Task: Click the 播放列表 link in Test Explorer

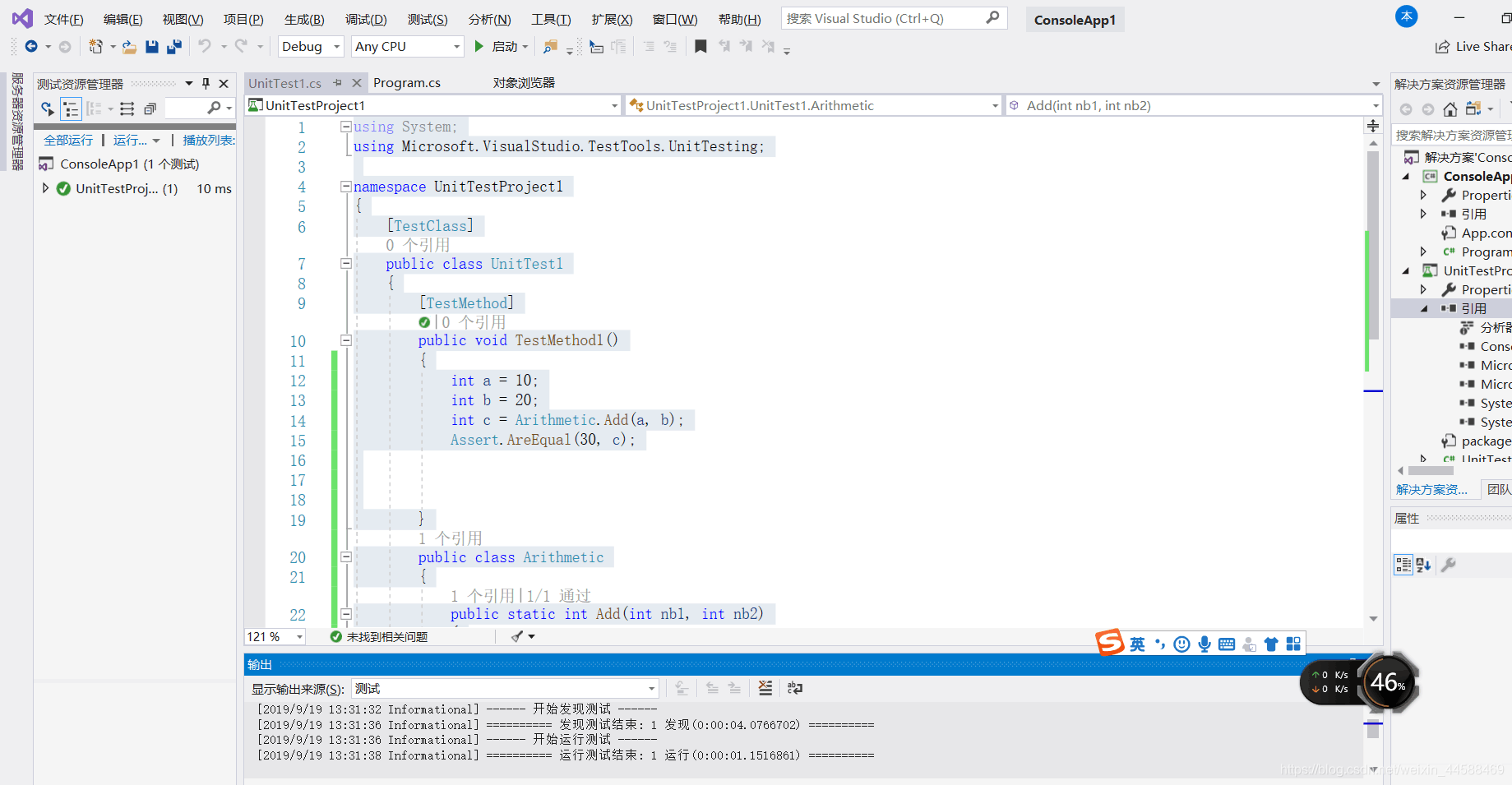Action: pos(209,141)
